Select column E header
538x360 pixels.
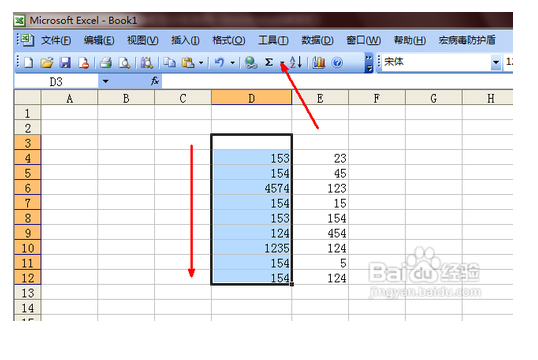(320, 98)
